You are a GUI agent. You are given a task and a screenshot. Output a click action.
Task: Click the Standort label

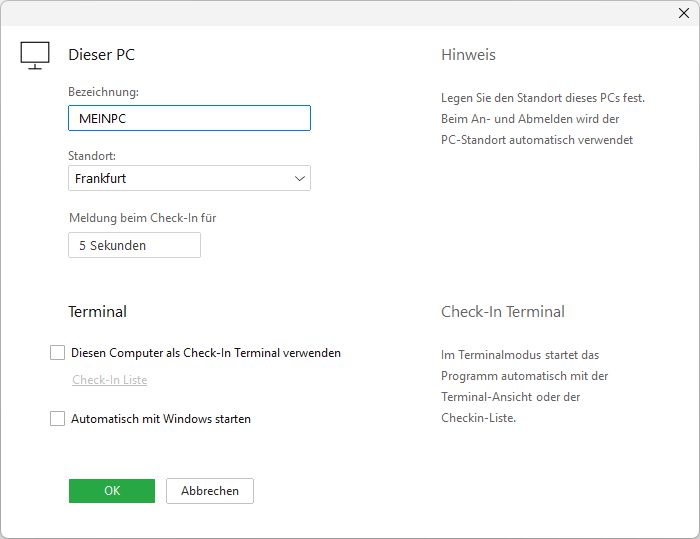(92, 157)
